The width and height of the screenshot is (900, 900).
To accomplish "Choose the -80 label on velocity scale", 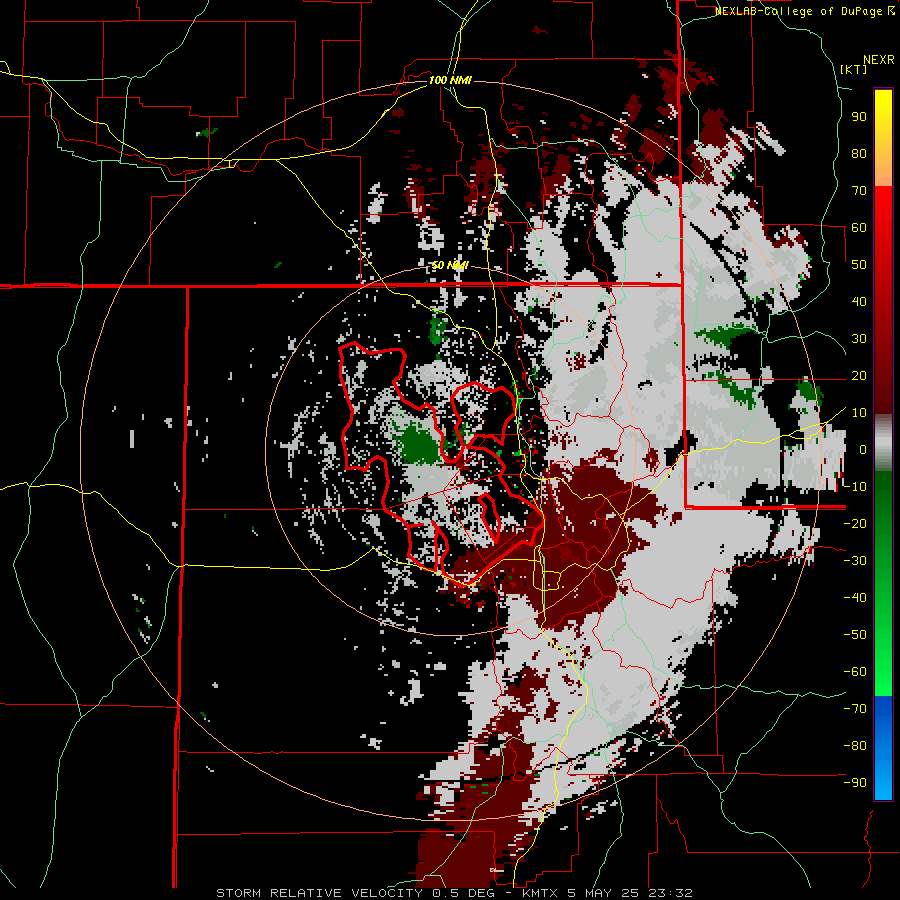I will 855,746.
